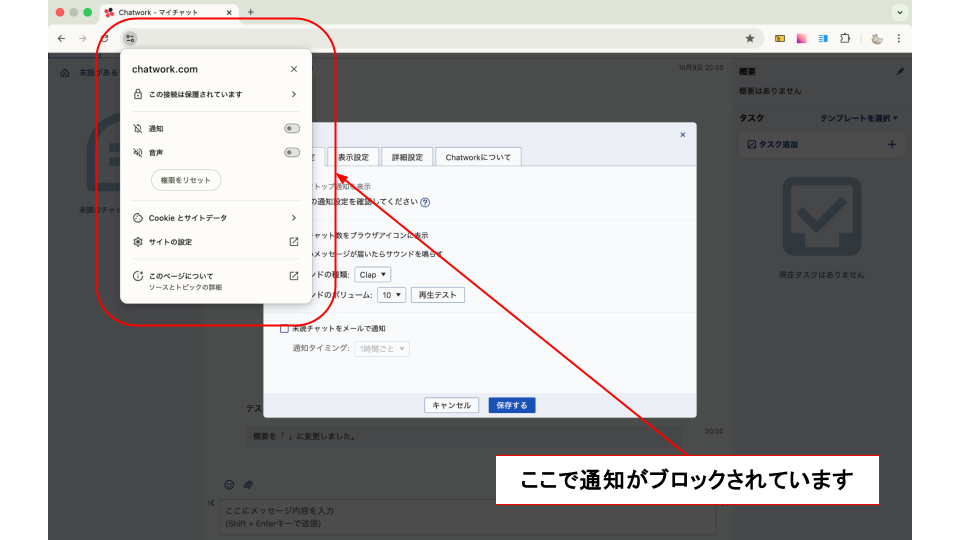
Task: Click the 権限をリセット button
Action: tap(185, 180)
